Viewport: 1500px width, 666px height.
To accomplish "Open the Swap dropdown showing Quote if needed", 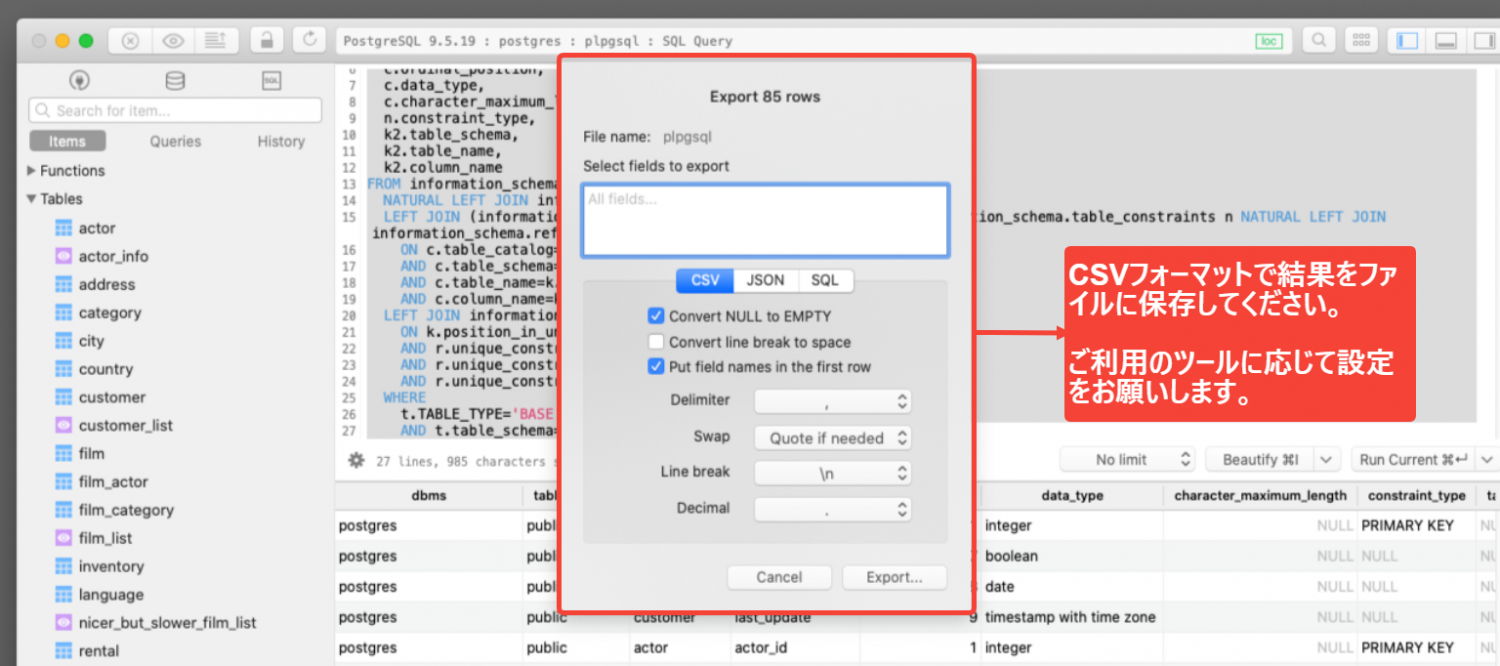I will click(832, 438).
